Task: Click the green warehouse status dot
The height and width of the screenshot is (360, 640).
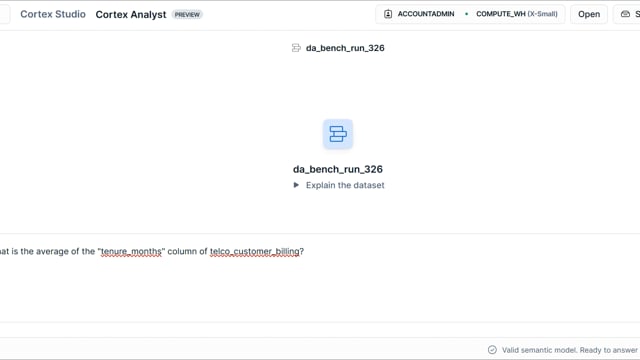Action: [466, 14]
